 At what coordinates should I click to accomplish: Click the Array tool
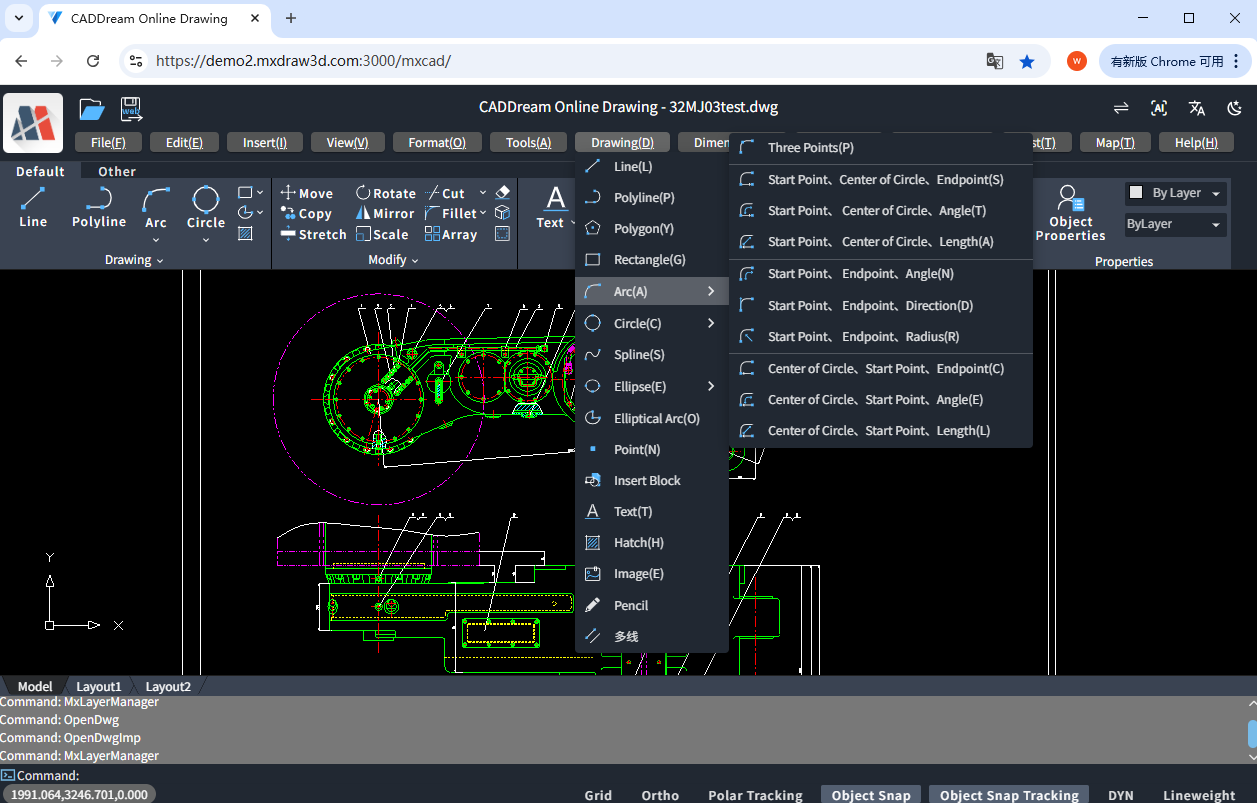click(x=451, y=235)
